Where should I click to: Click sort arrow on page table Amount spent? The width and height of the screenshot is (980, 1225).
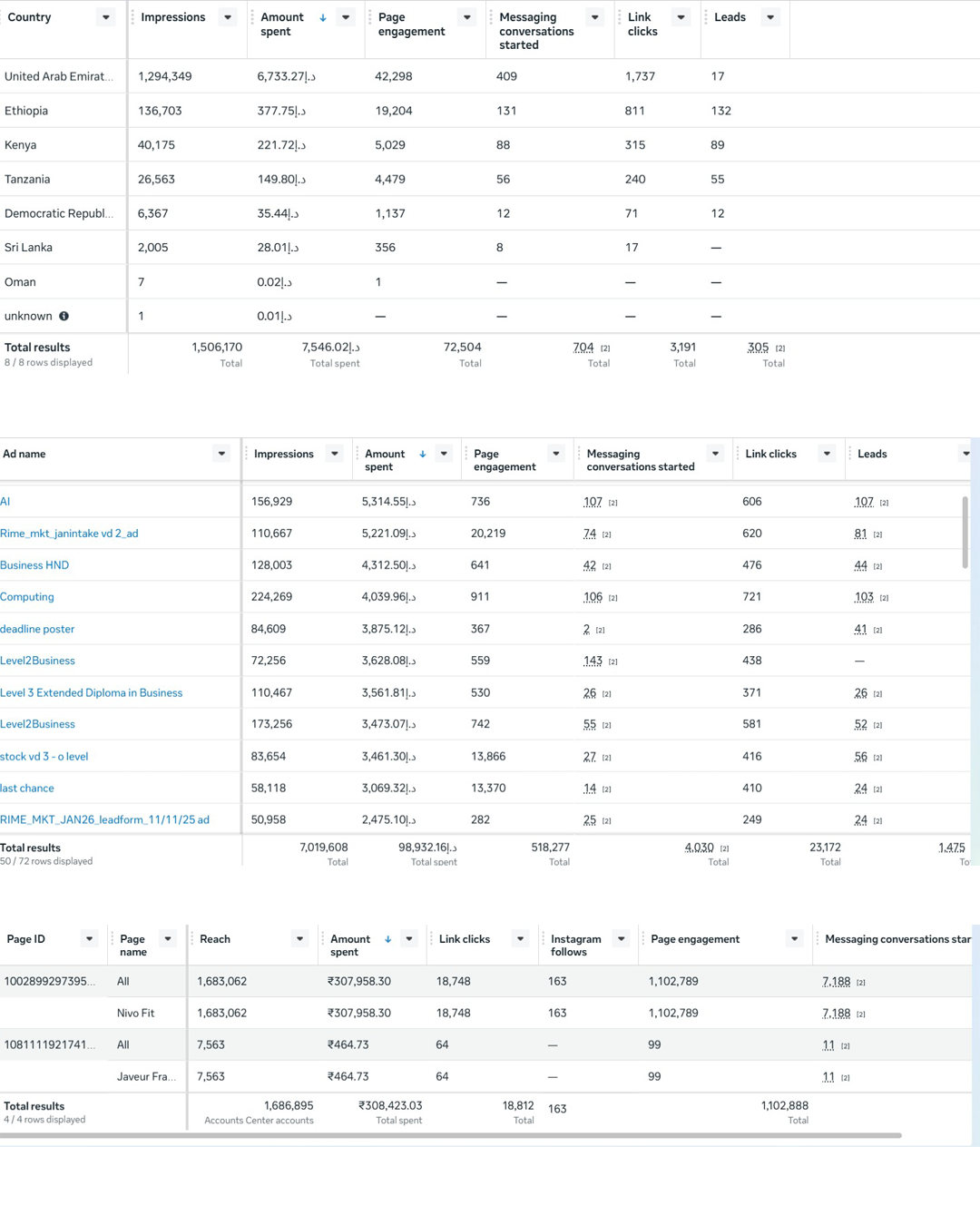[388, 939]
